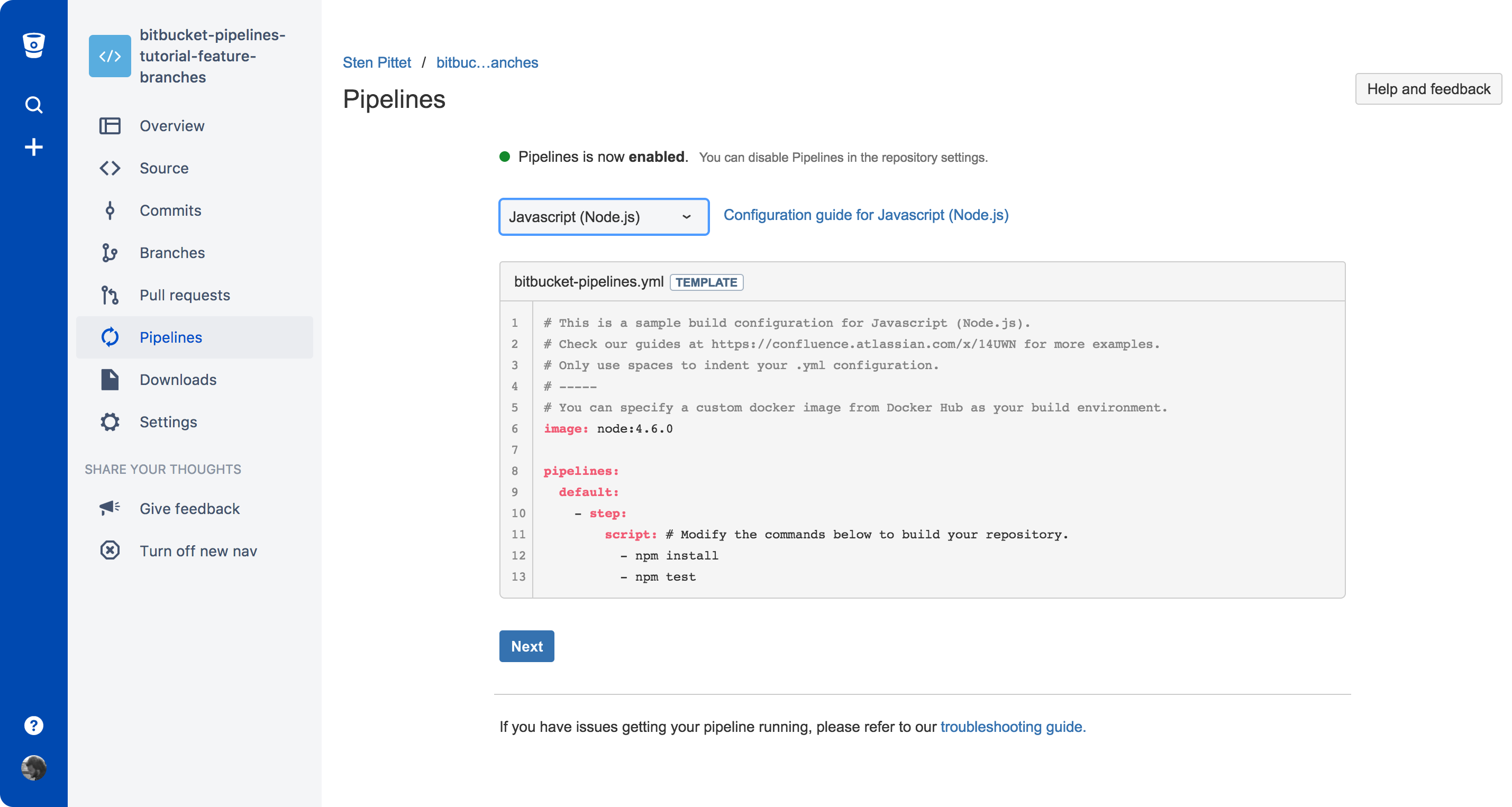Click the Branches icon
The height and width of the screenshot is (807, 1512).
pos(110,252)
